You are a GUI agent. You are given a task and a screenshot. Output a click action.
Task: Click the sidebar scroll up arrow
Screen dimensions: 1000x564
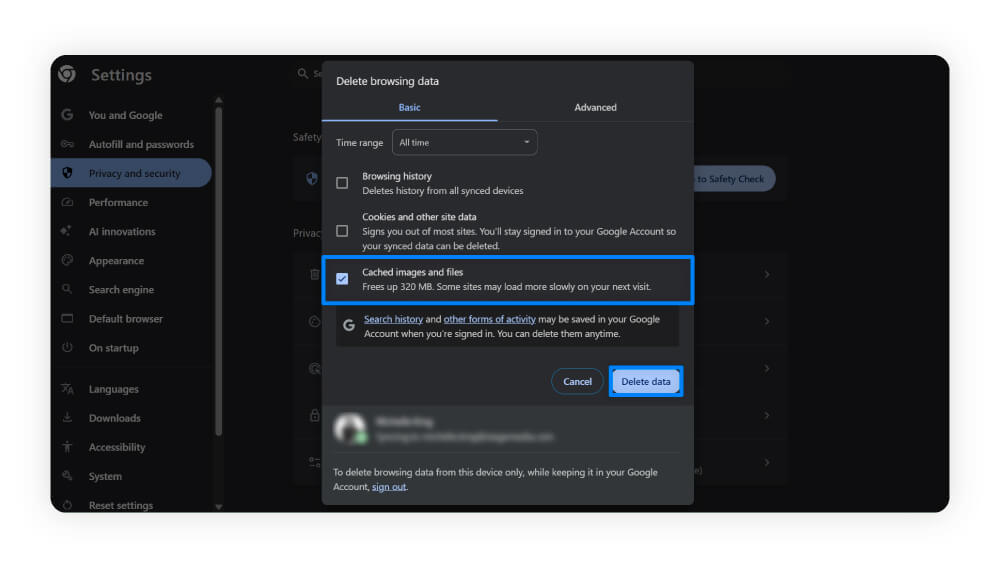click(219, 100)
